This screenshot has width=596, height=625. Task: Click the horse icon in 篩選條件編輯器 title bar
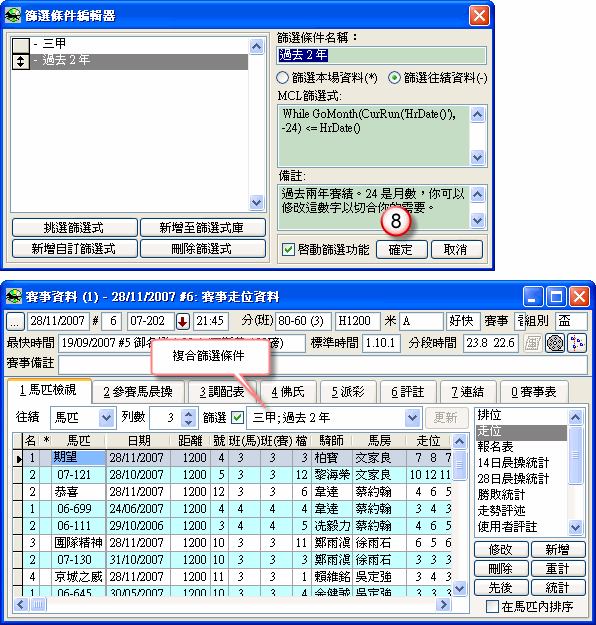[x=13, y=16]
